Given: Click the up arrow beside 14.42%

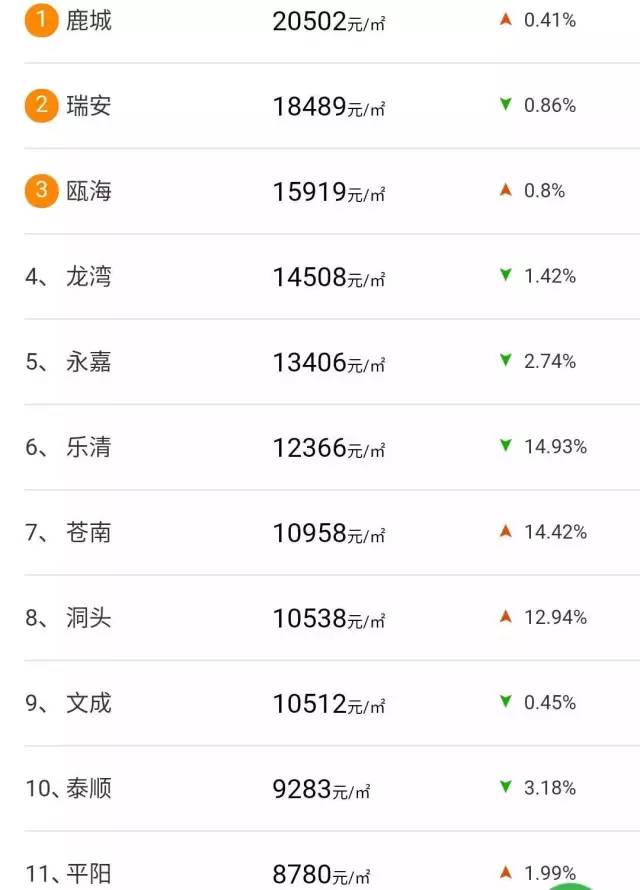Looking at the screenshot, I should pos(506,531).
